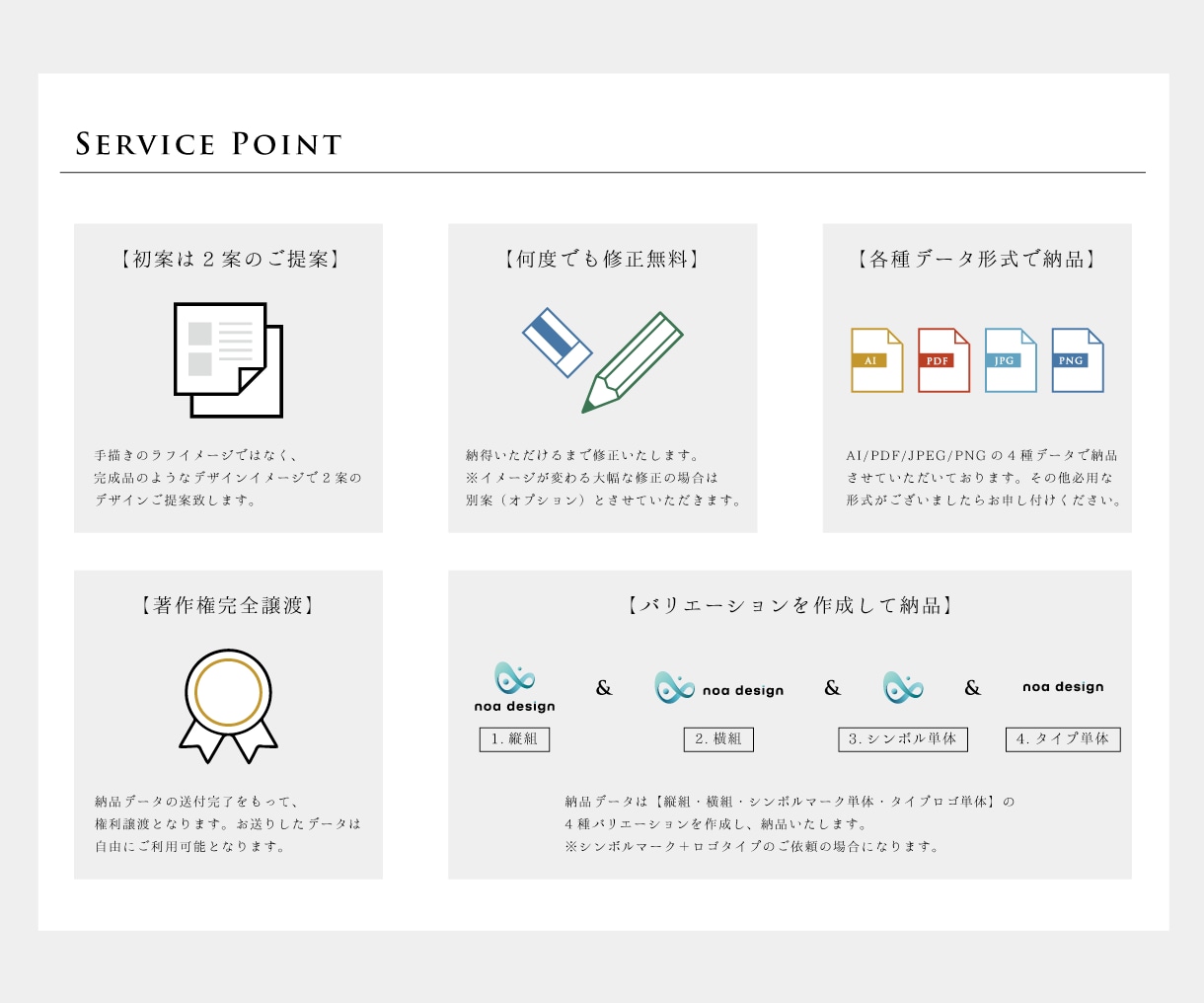Select the PDF file format icon
Image resolution: width=1204 pixels, height=1003 pixels.
[944, 360]
